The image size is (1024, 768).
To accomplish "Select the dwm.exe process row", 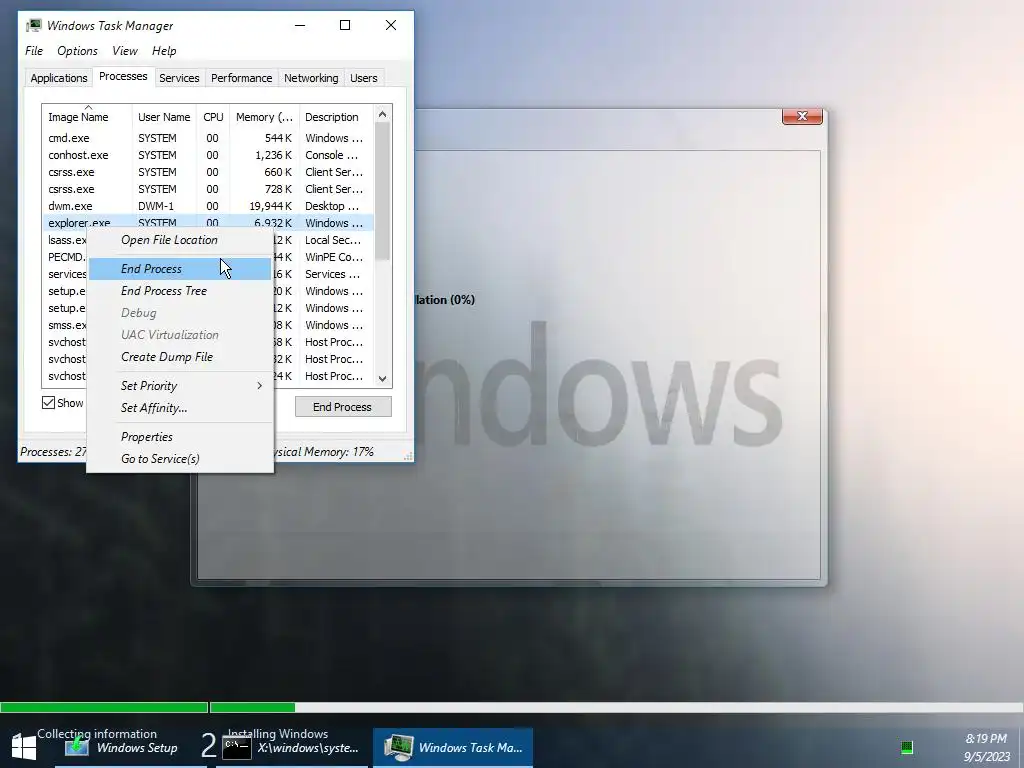I will click(208, 206).
